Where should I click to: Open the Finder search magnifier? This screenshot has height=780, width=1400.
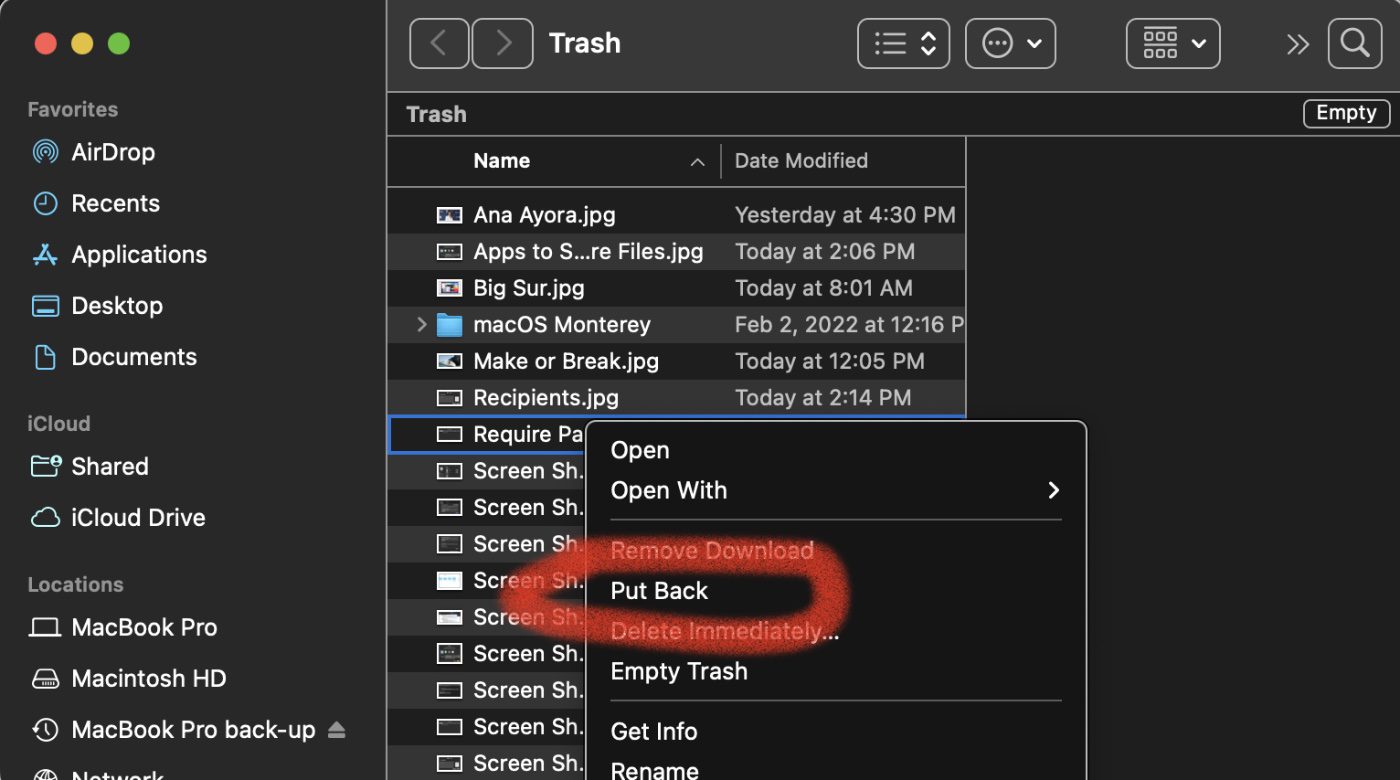click(1354, 44)
